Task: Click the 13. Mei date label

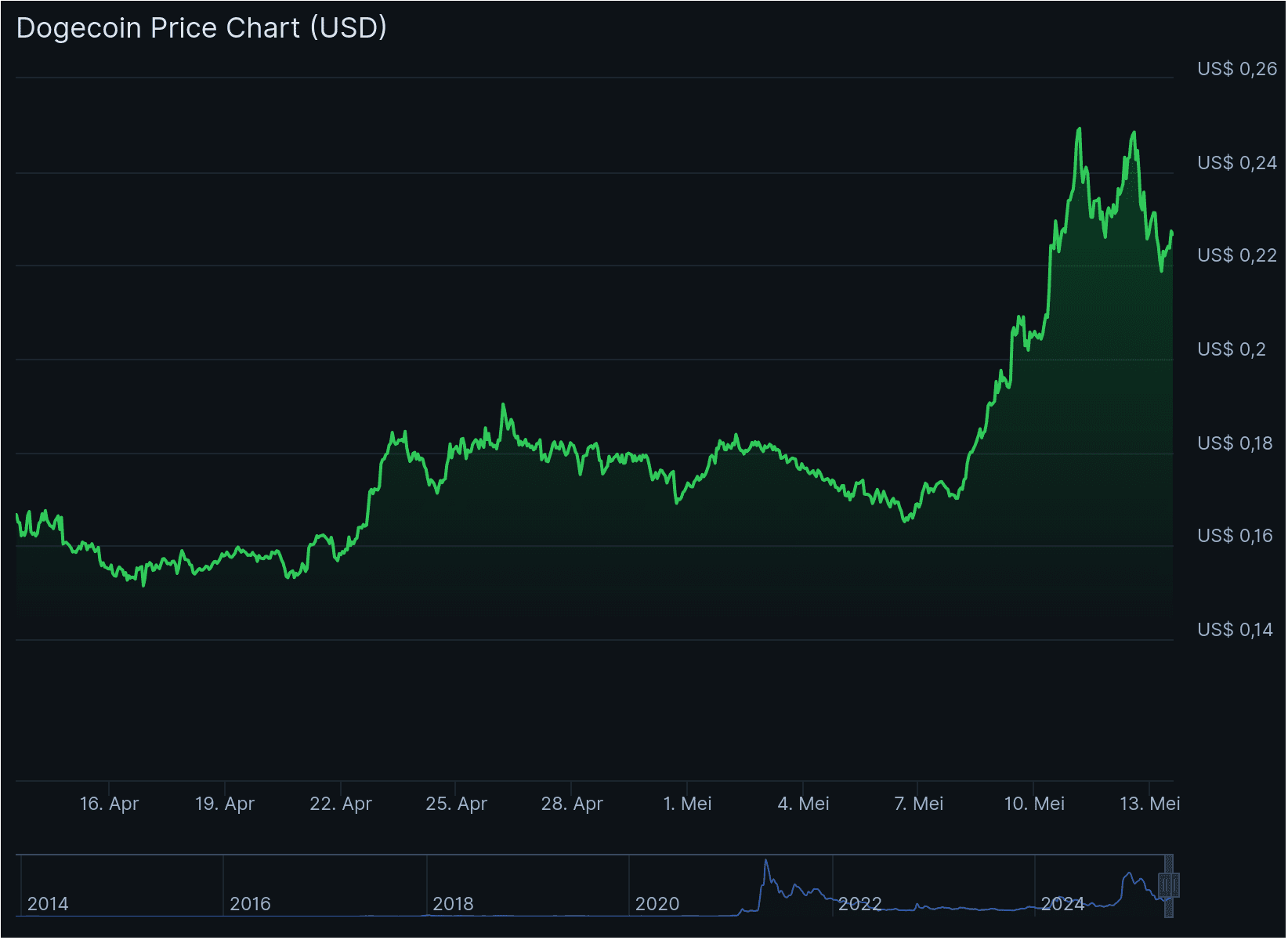Action: (x=1150, y=804)
